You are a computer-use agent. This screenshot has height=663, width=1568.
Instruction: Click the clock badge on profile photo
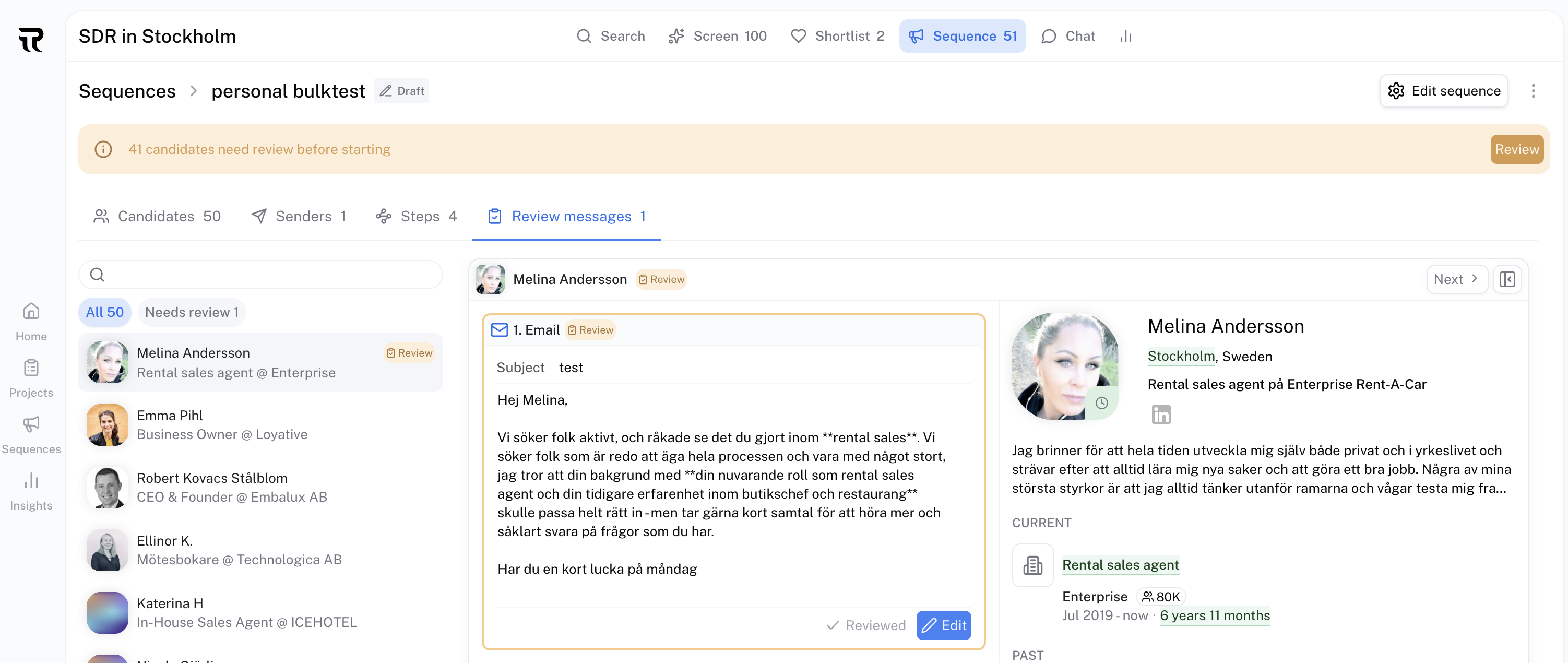coord(1101,403)
